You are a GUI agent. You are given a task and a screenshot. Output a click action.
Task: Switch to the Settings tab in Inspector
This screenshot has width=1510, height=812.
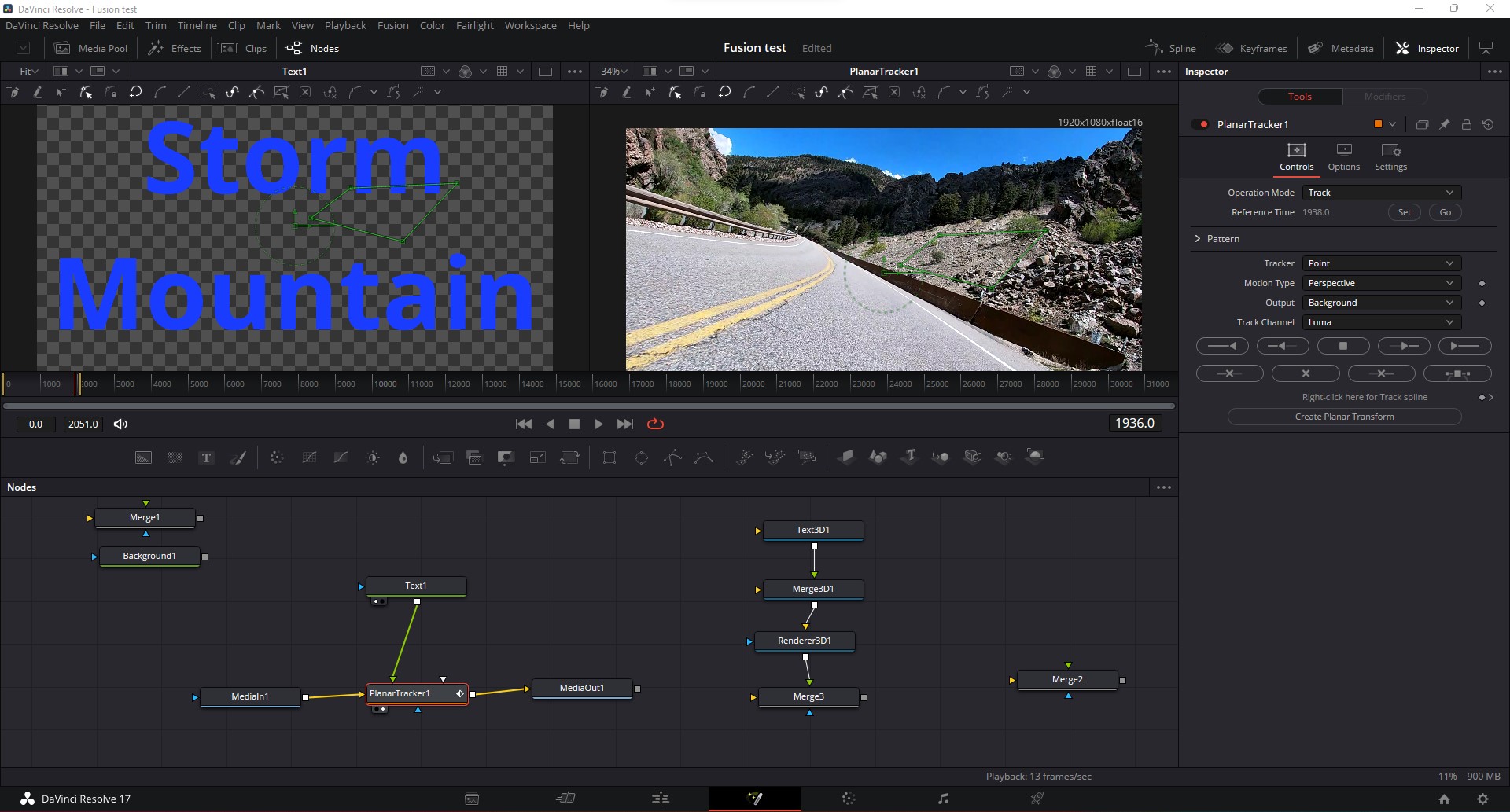click(1390, 156)
